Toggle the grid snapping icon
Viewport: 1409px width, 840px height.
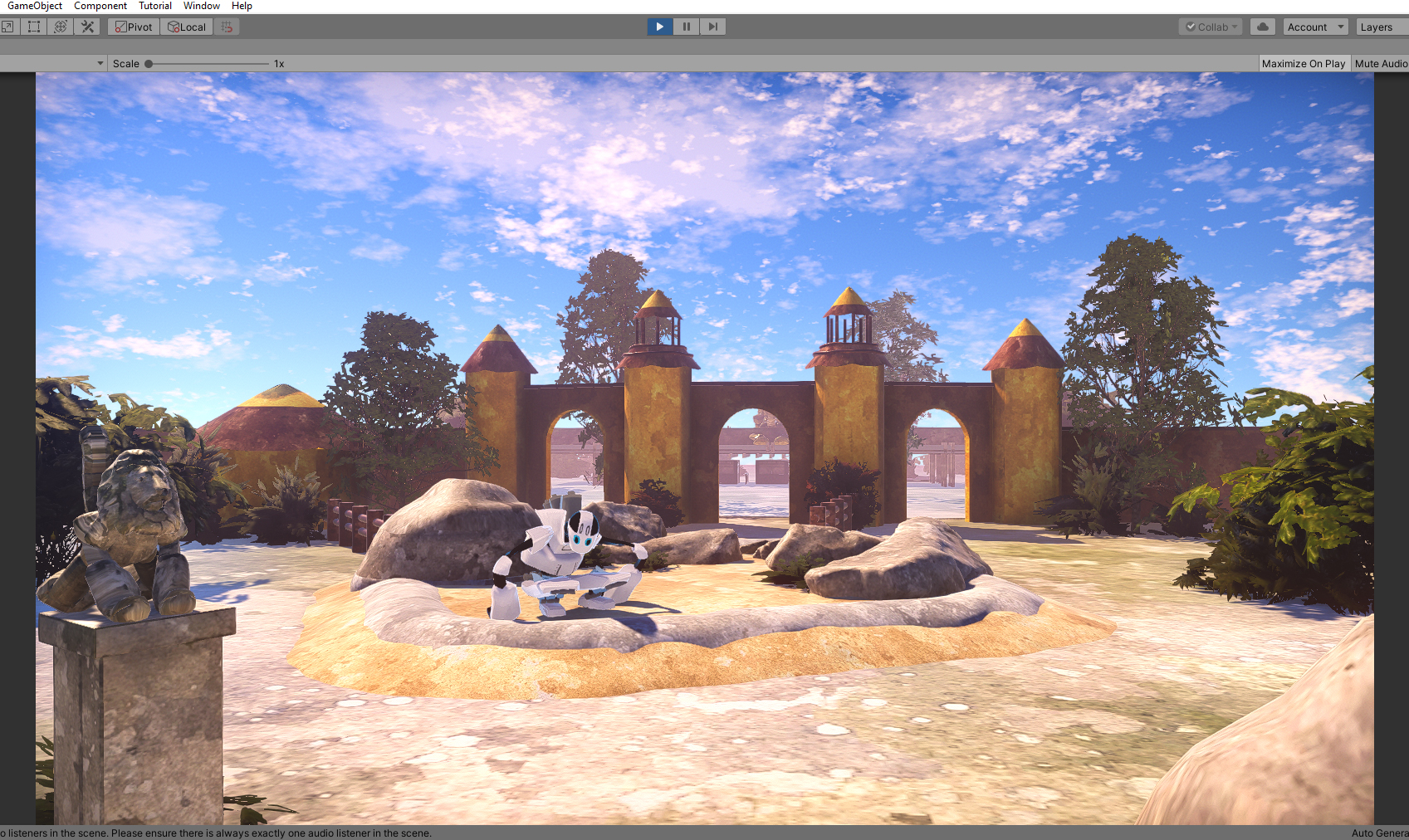(x=227, y=27)
